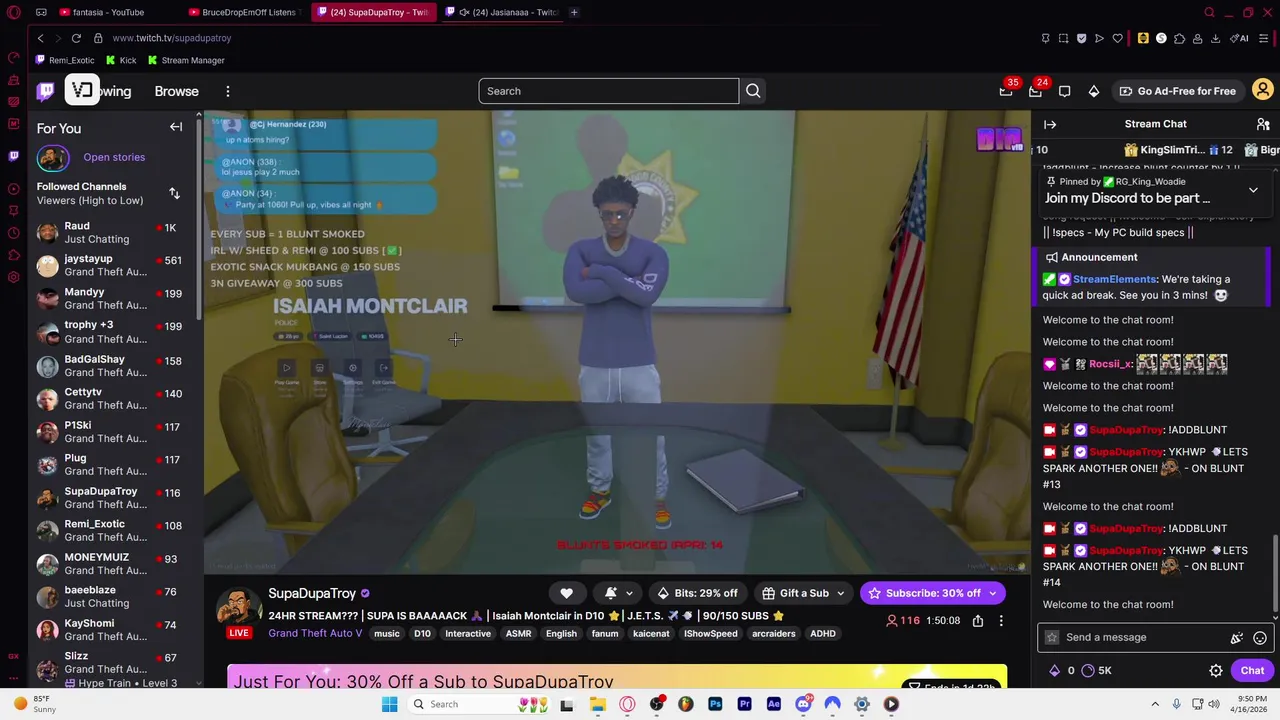Open the user avatar menu
This screenshot has width=1280, height=720.
[1263, 91]
